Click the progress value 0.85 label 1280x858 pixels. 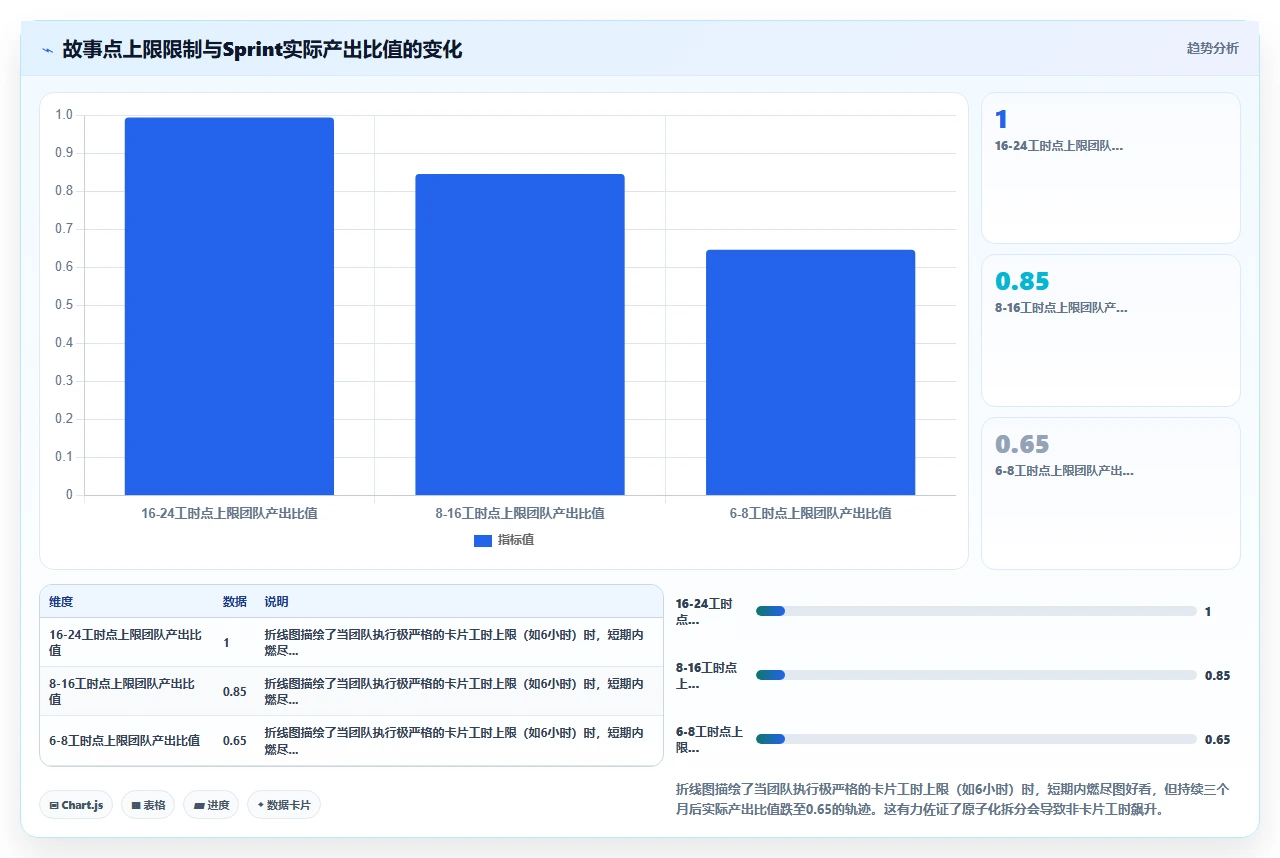[x=1218, y=675]
